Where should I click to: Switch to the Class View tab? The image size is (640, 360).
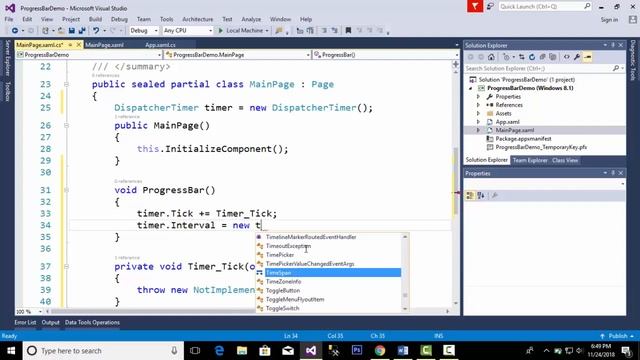point(565,160)
